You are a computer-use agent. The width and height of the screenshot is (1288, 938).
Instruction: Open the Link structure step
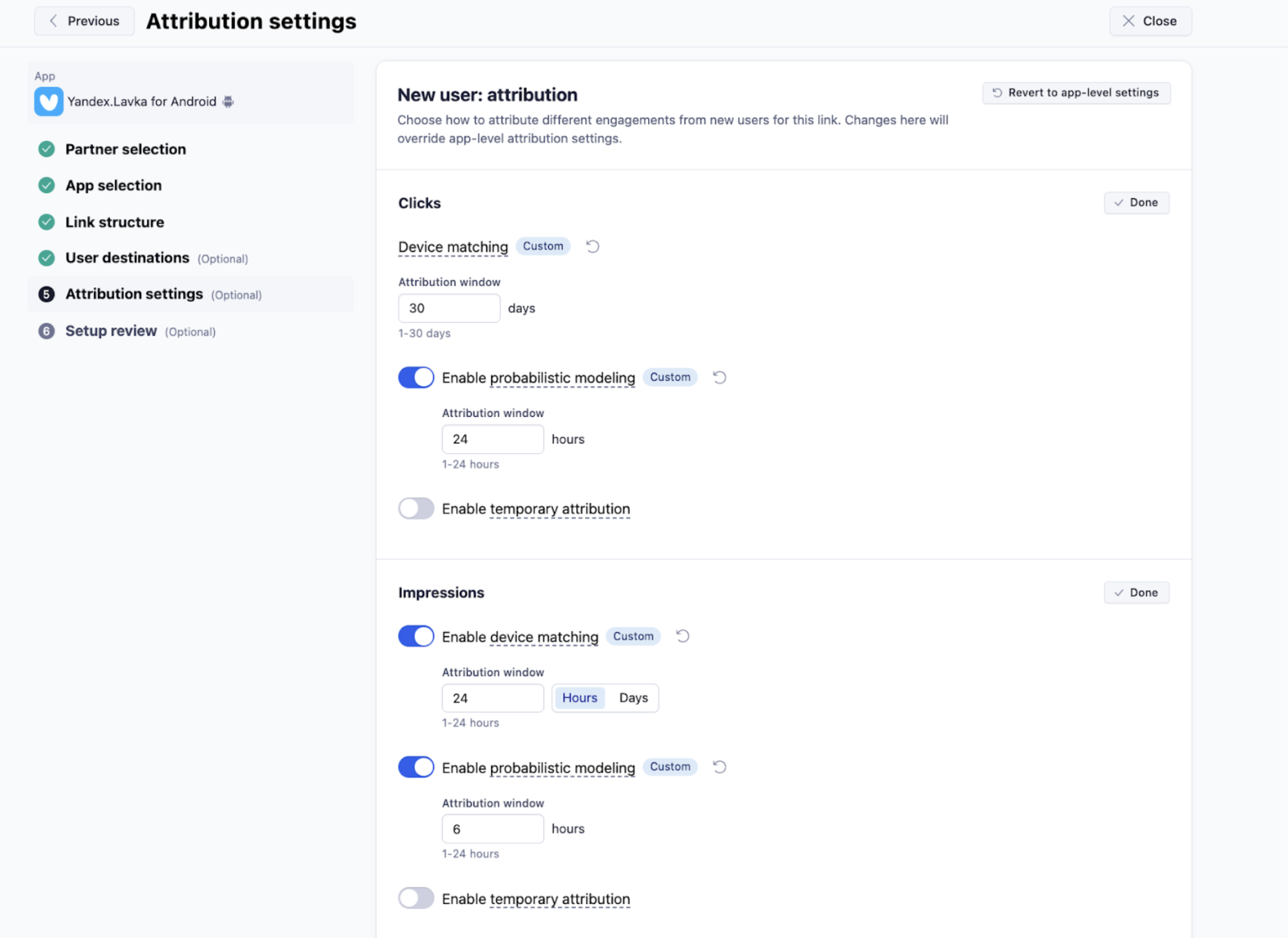point(114,222)
